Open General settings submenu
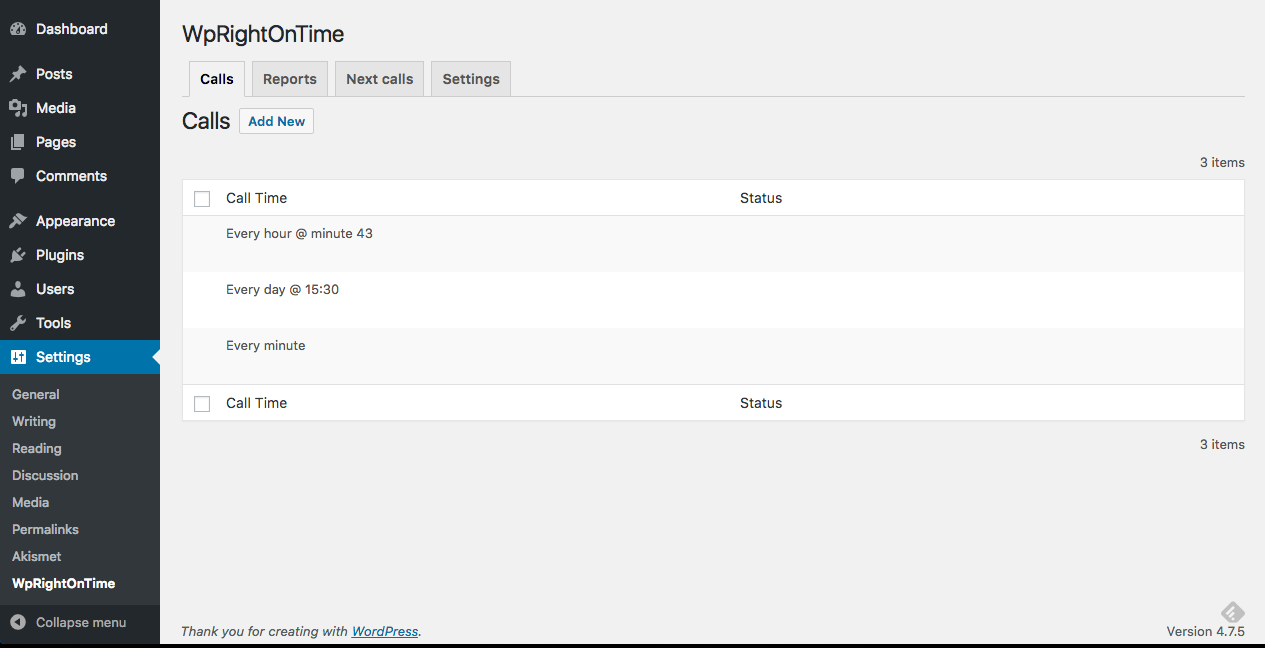1265x648 pixels. (36, 395)
